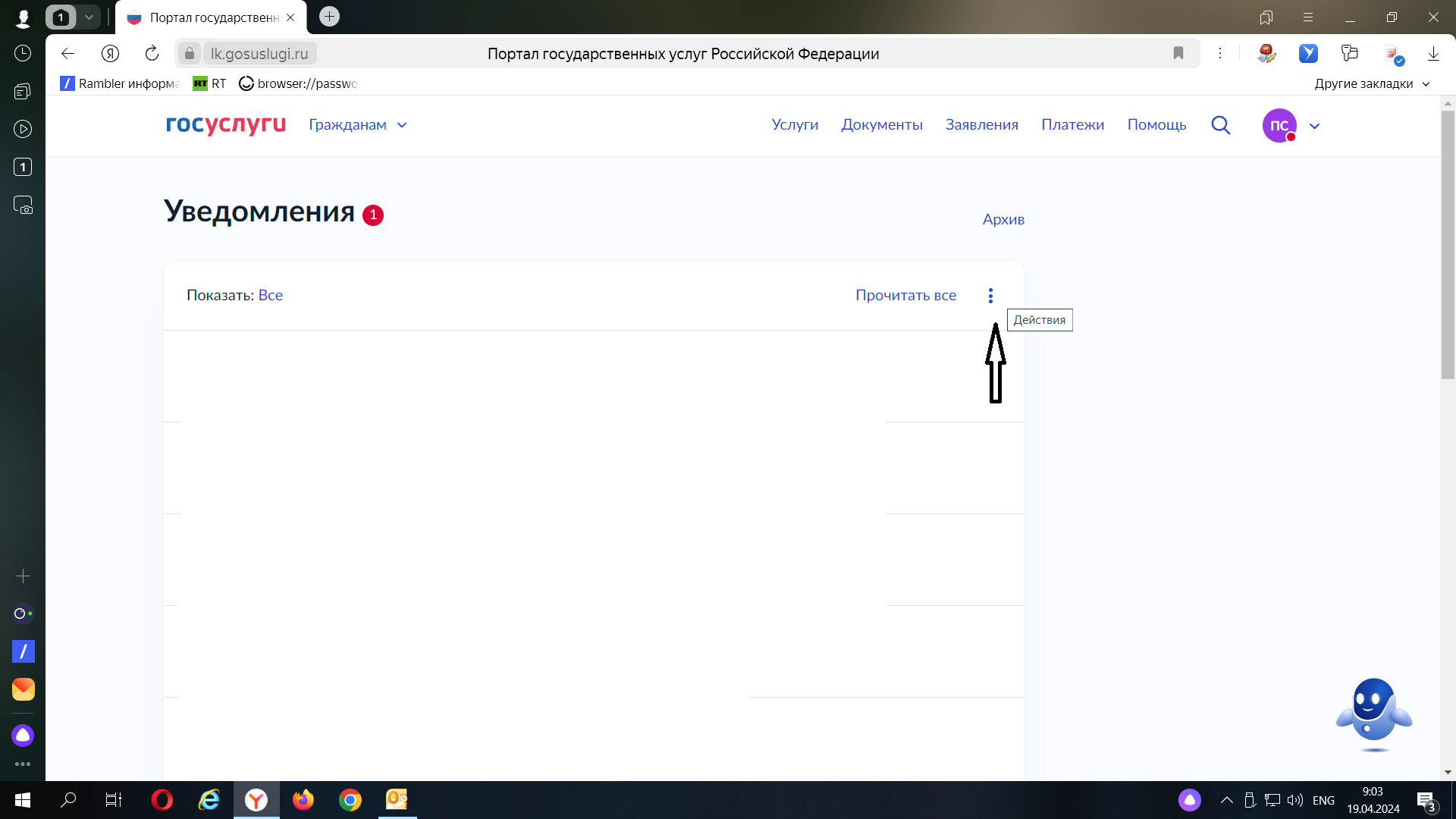Viewport: 1456px width, 819px height.
Task: Open the Услуги menu item
Action: tap(795, 125)
